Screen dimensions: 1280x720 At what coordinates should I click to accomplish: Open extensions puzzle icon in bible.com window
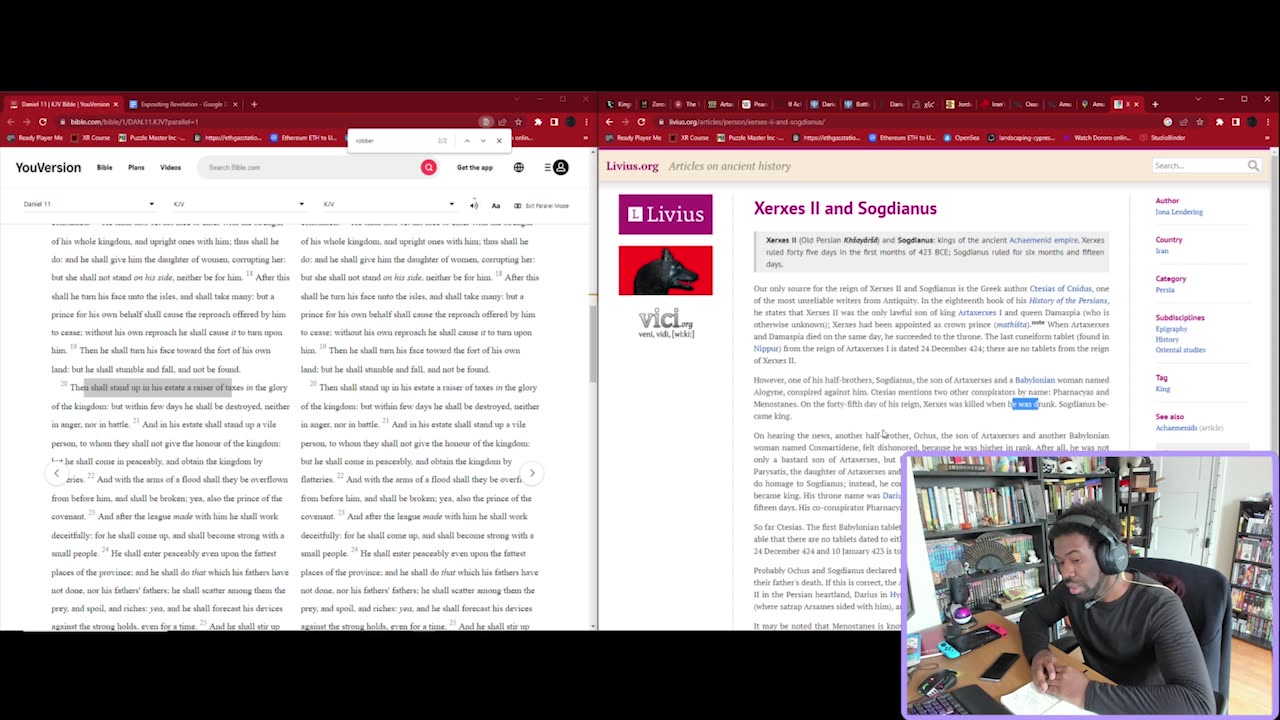tap(537, 122)
